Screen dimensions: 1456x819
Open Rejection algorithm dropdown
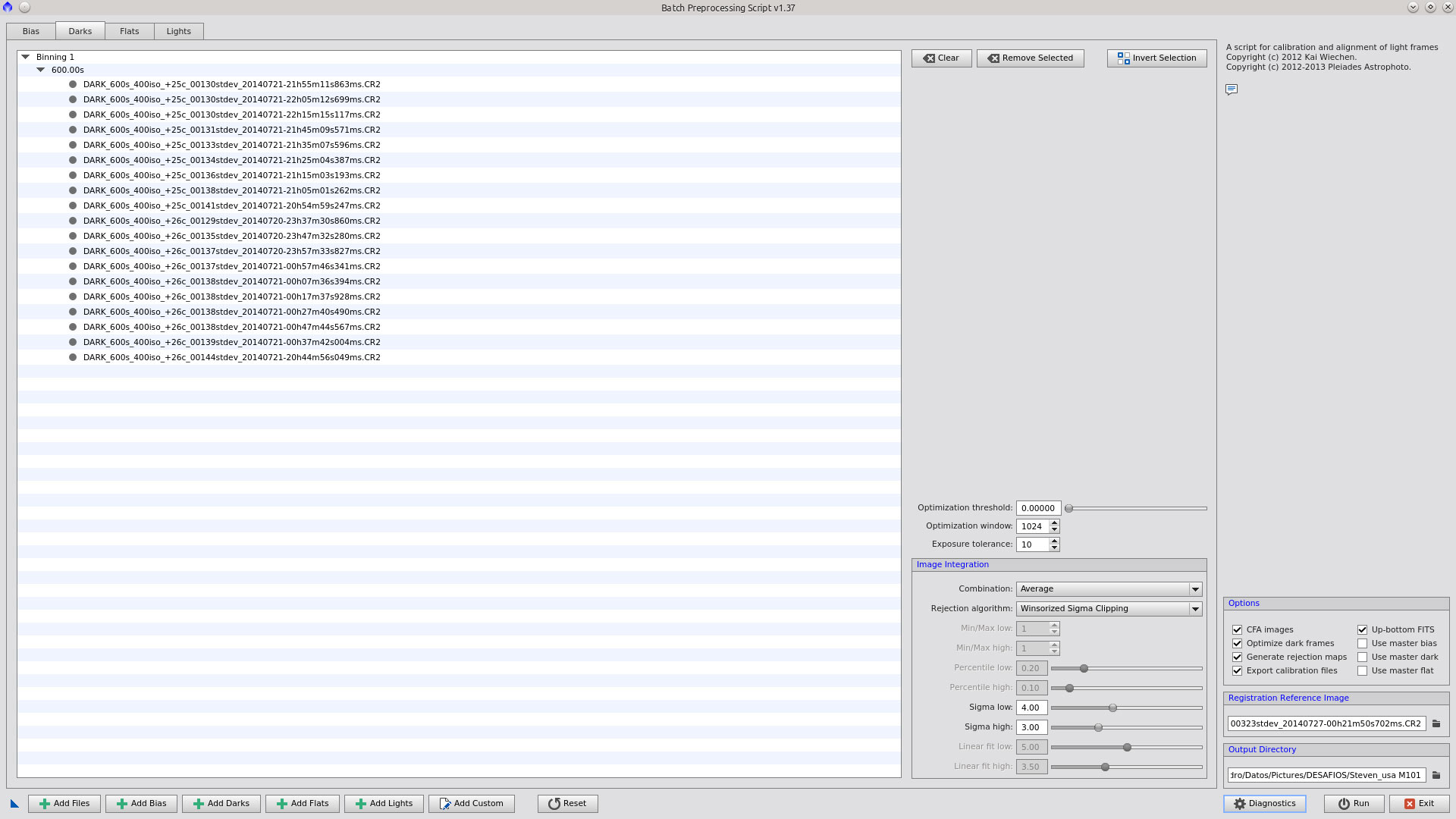[1109, 609]
